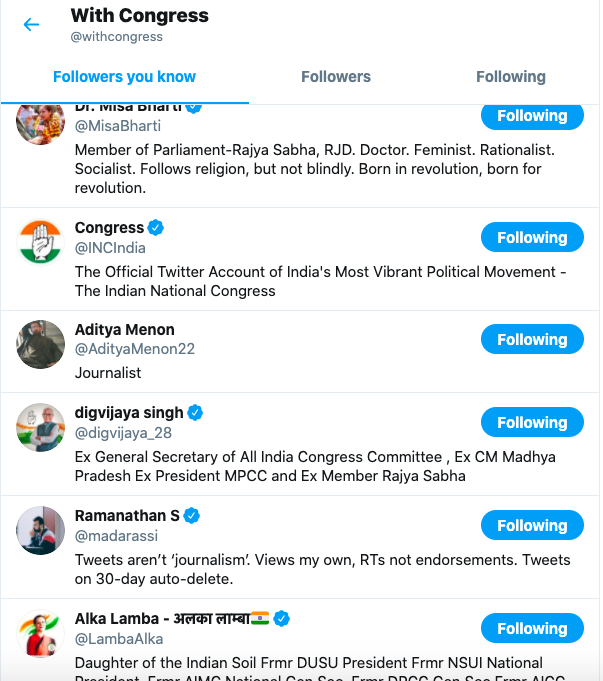Open the @MisaBharti handle link
This screenshot has height=681, width=603.
click(x=118, y=126)
